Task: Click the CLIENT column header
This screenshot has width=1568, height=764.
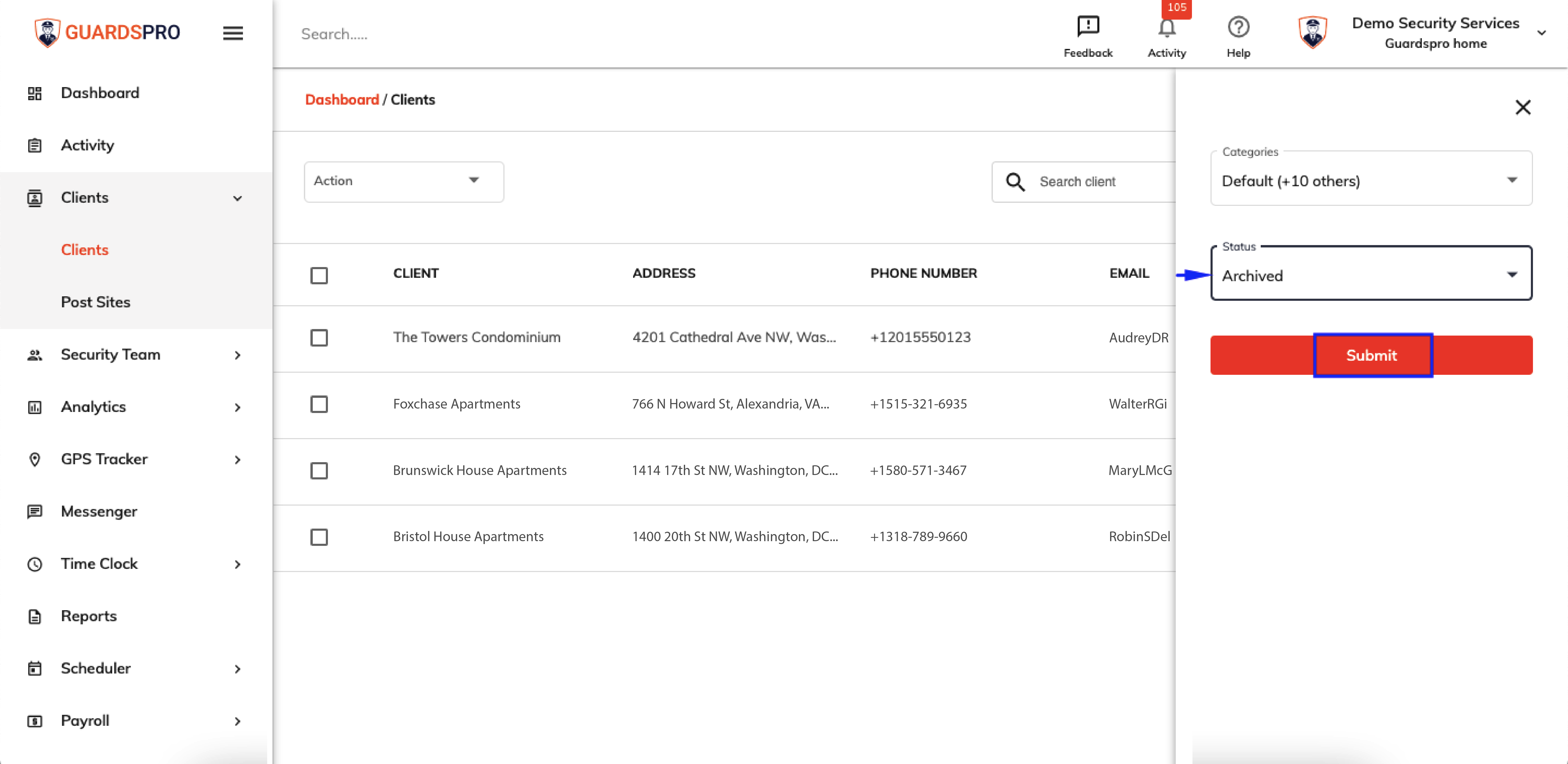Action: (x=416, y=273)
